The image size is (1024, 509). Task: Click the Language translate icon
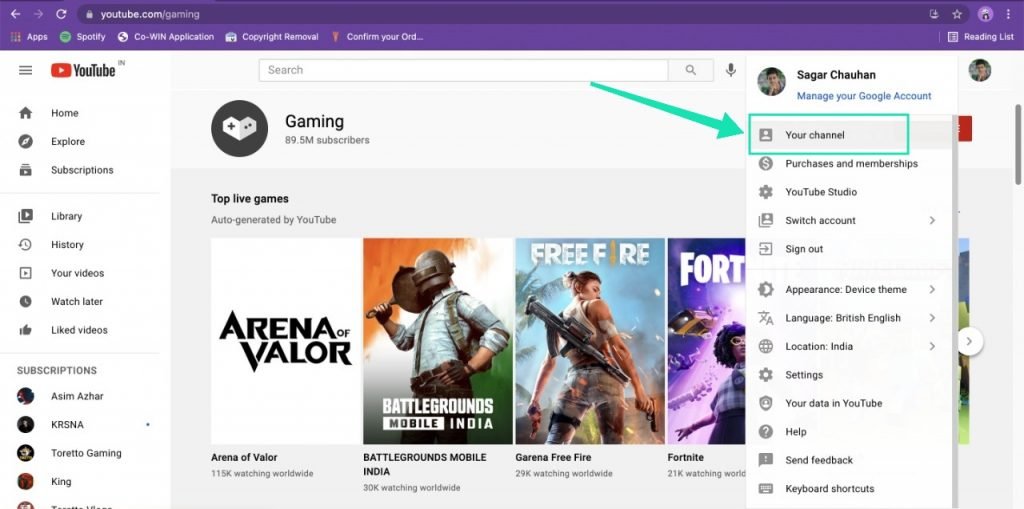pyautogui.click(x=765, y=318)
